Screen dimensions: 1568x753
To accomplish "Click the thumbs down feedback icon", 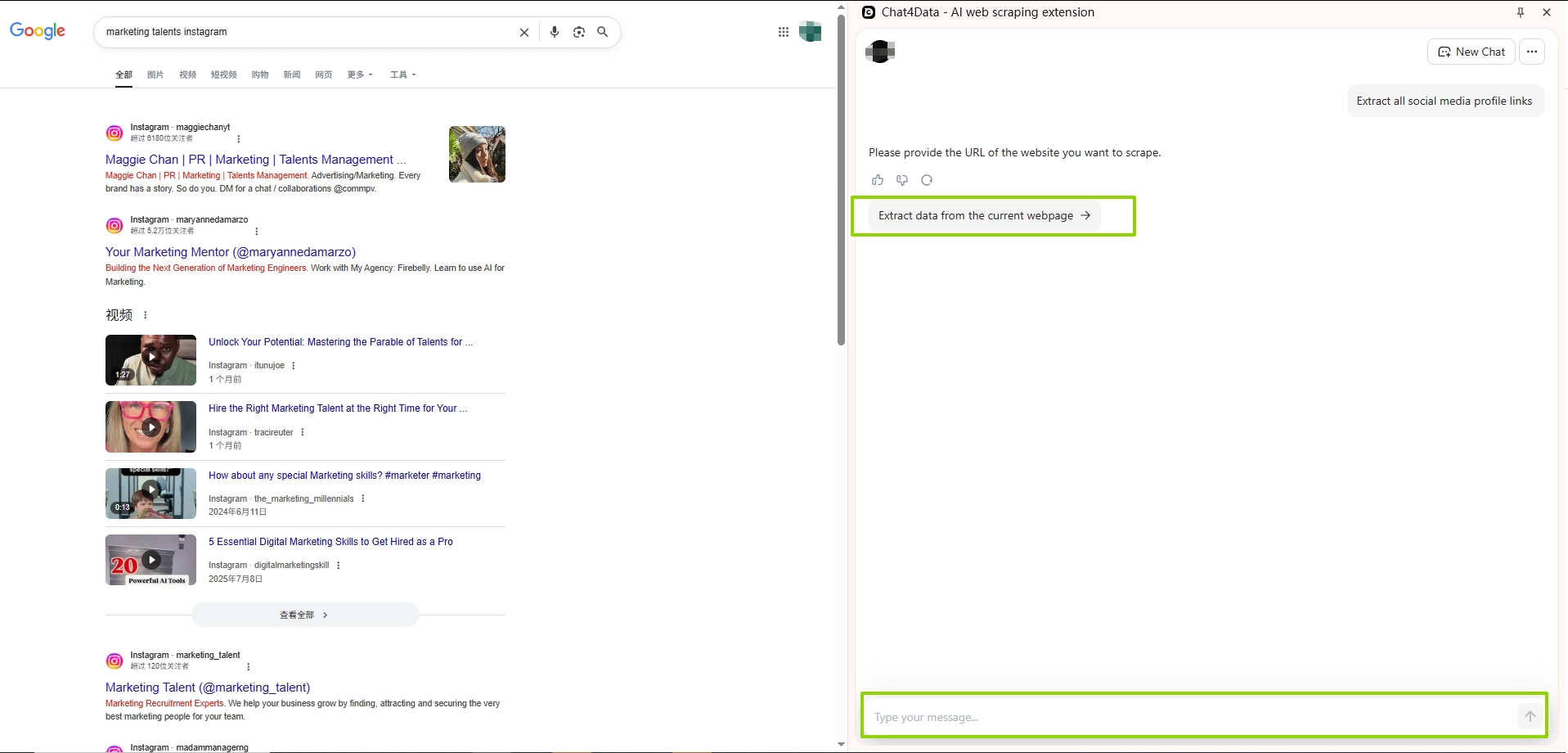I will click(x=902, y=180).
